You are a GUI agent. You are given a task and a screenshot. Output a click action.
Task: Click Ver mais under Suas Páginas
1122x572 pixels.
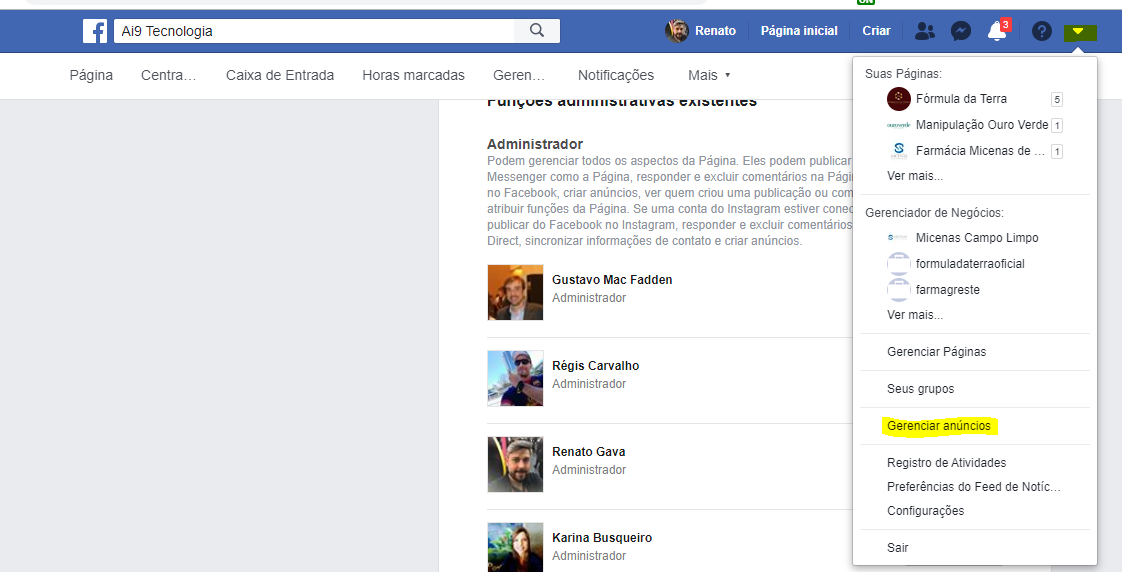pos(914,176)
